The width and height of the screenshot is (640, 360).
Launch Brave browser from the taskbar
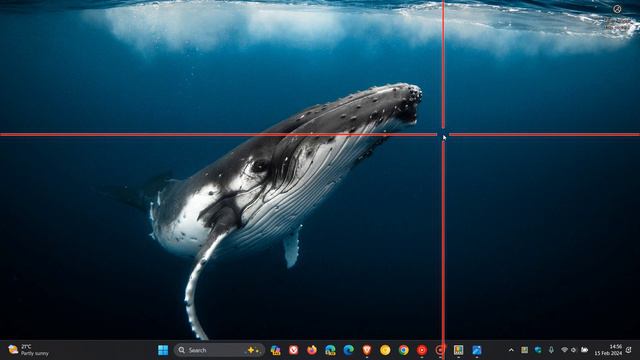tap(367, 350)
